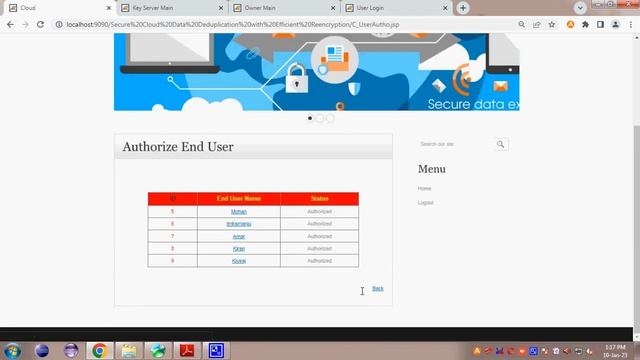This screenshot has width=640, height=360.
Task: Open the file explorer taskbar icon
Action: coord(129,351)
